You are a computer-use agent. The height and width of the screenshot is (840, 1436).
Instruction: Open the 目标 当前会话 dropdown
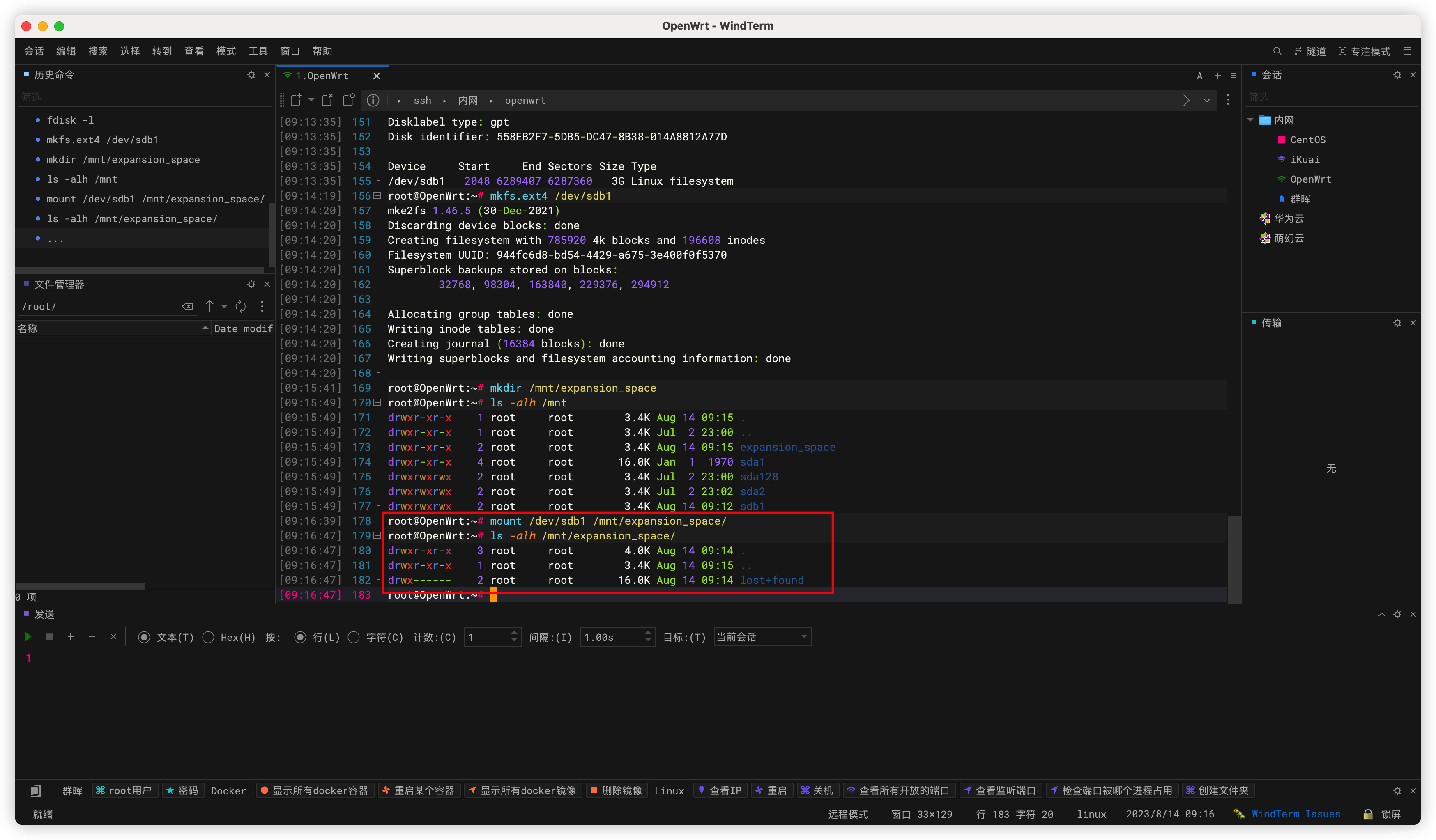[761, 637]
